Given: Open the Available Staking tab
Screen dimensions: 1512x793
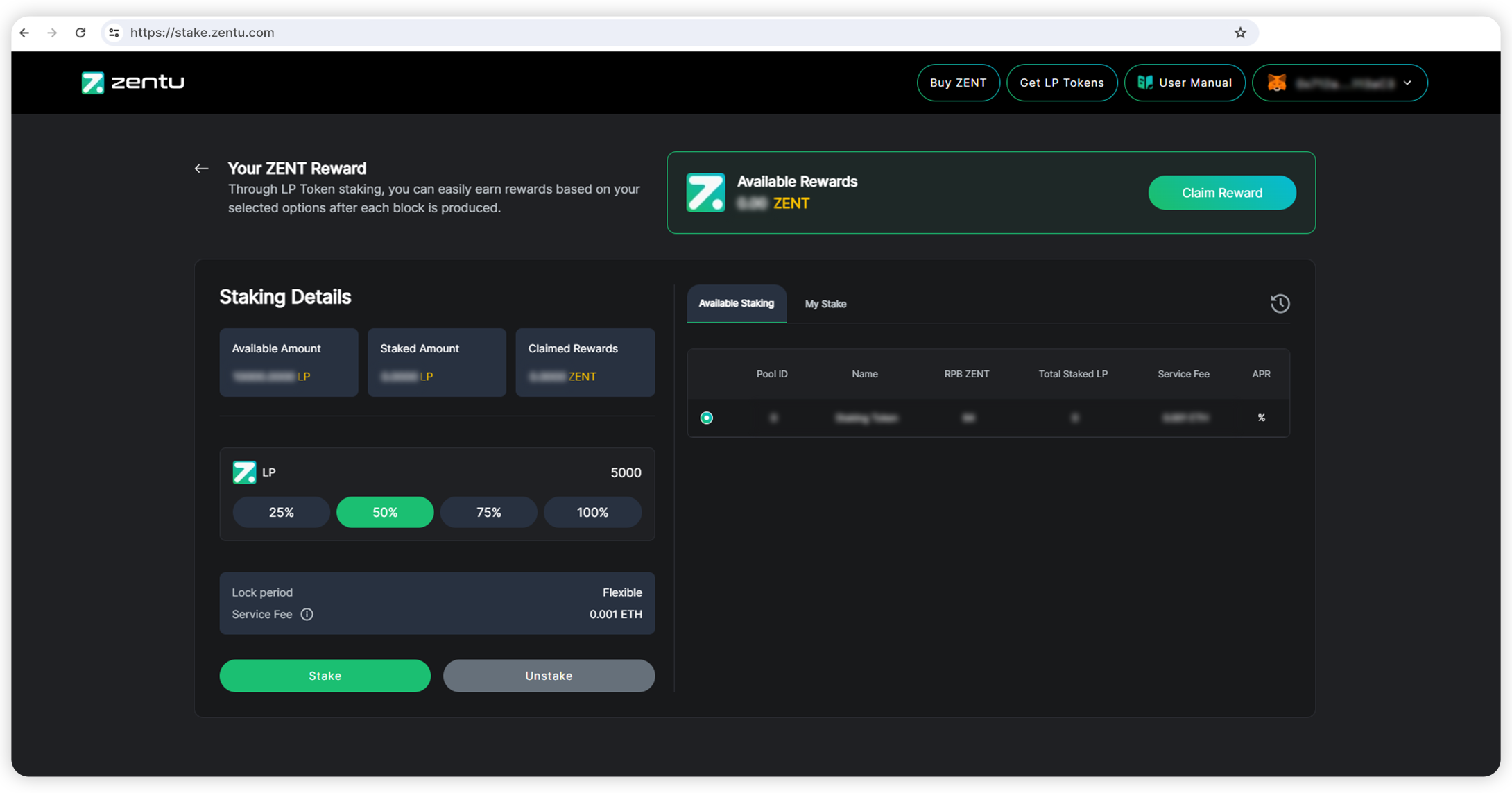Looking at the screenshot, I should pyautogui.click(x=736, y=303).
